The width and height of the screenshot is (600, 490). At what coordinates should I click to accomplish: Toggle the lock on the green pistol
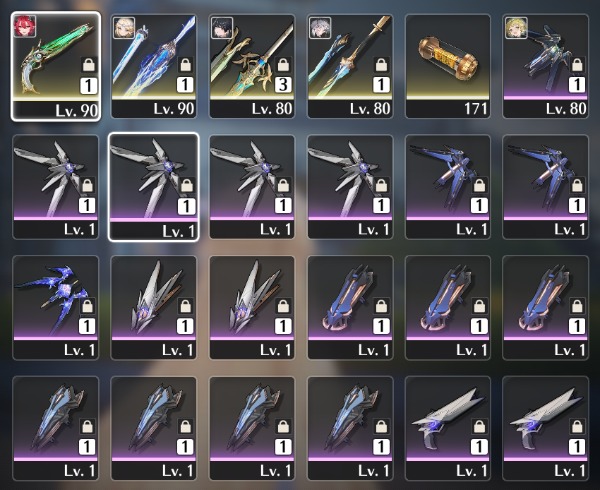pyautogui.click(x=89, y=65)
